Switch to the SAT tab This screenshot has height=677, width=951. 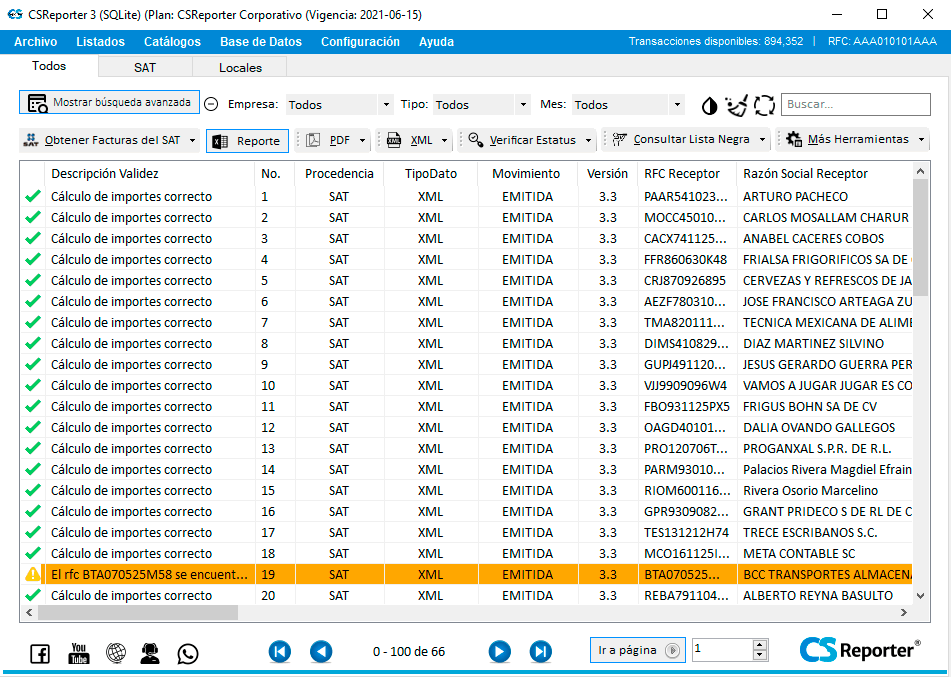(145, 67)
